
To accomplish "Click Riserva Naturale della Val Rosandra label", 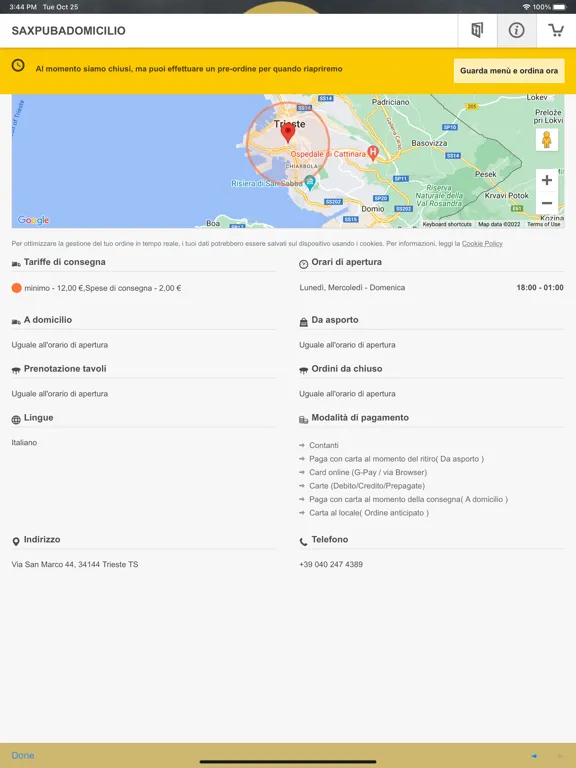I will click(439, 195).
